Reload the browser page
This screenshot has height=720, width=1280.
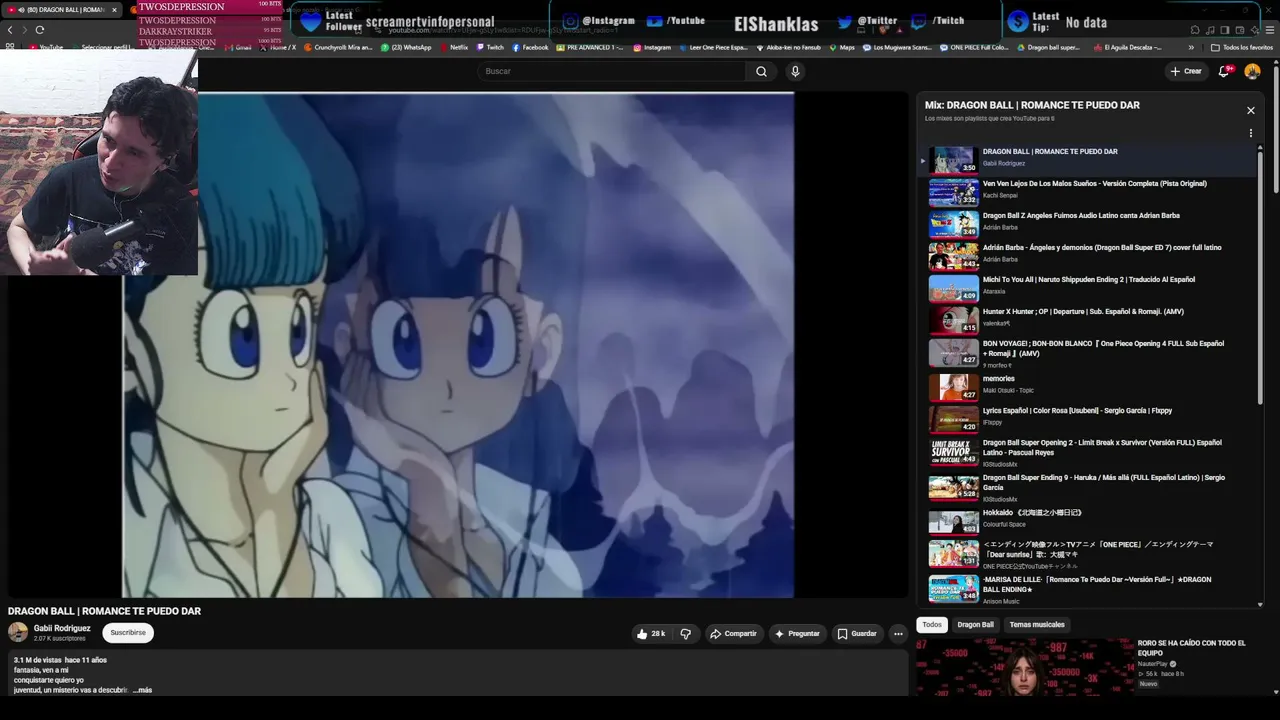pyautogui.click(x=40, y=30)
